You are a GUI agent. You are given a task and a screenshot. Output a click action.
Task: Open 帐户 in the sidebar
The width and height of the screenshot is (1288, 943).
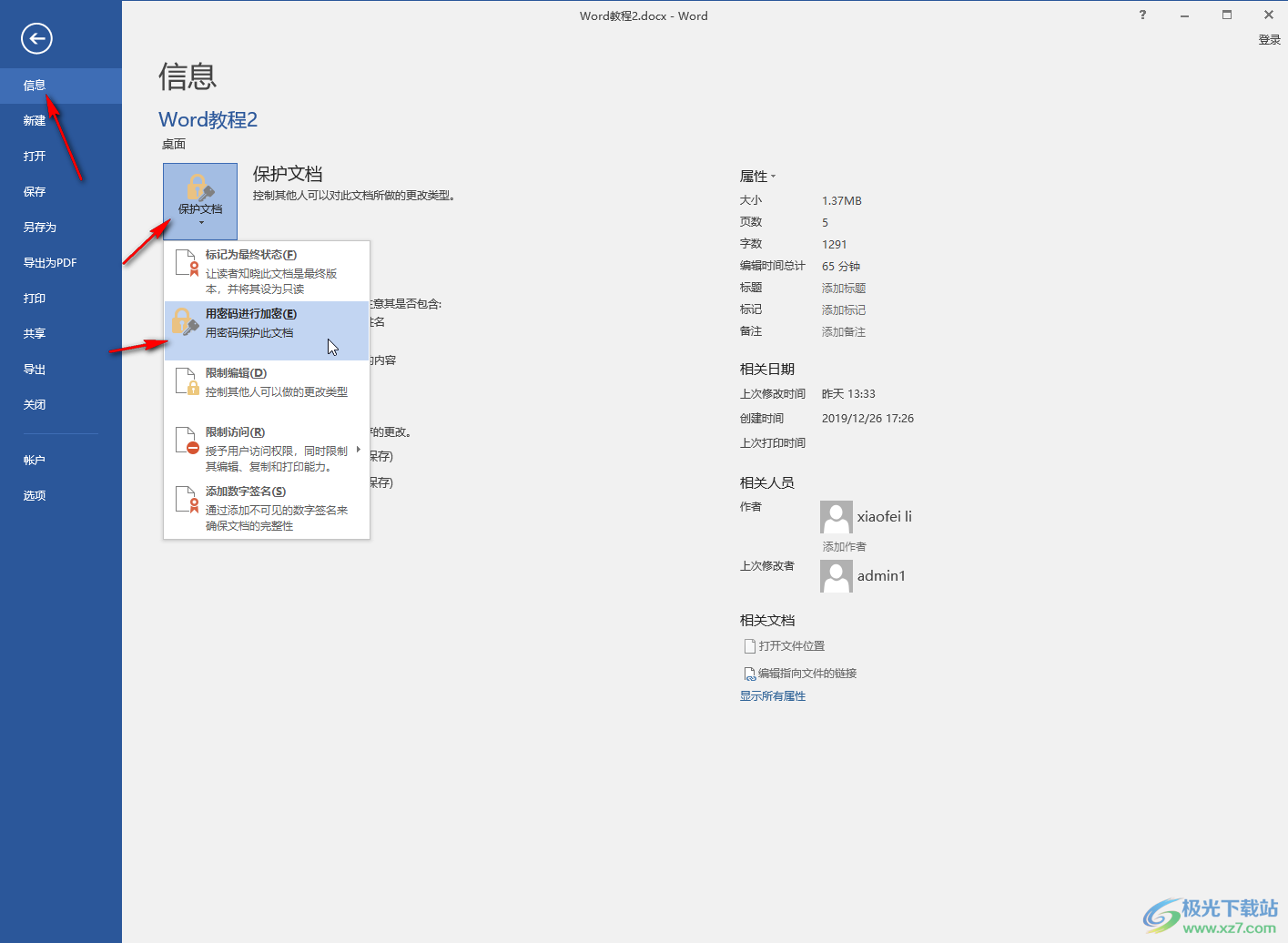(61, 461)
